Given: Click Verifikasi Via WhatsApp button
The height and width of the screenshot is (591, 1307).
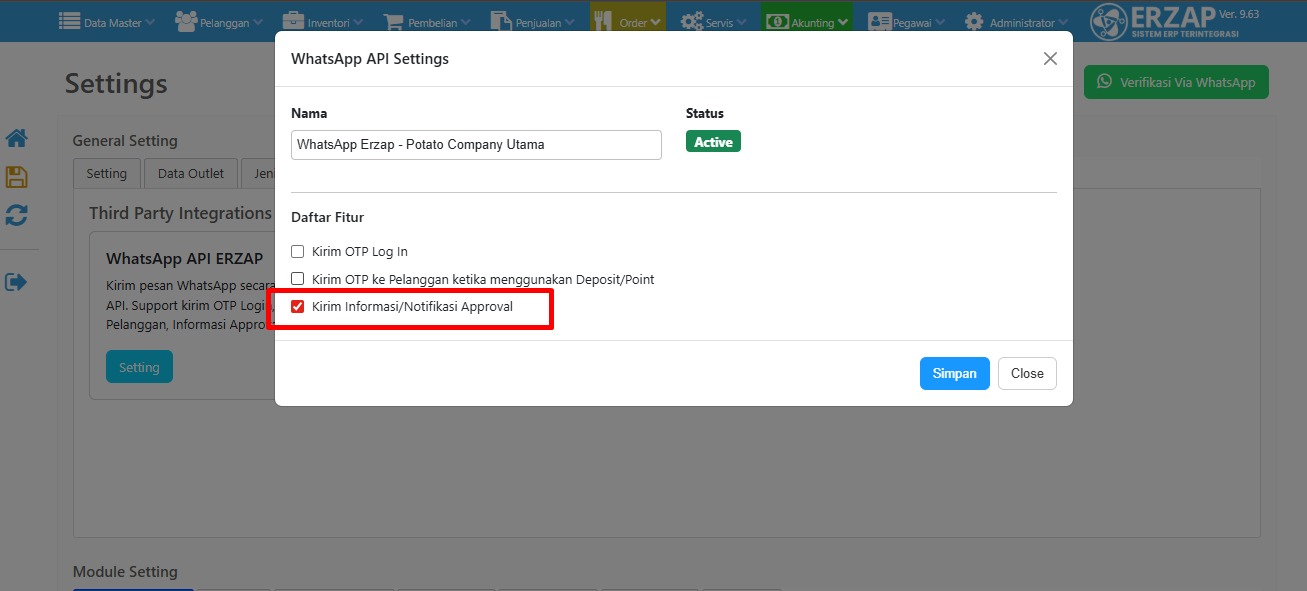Looking at the screenshot, I should [1176, 82].
